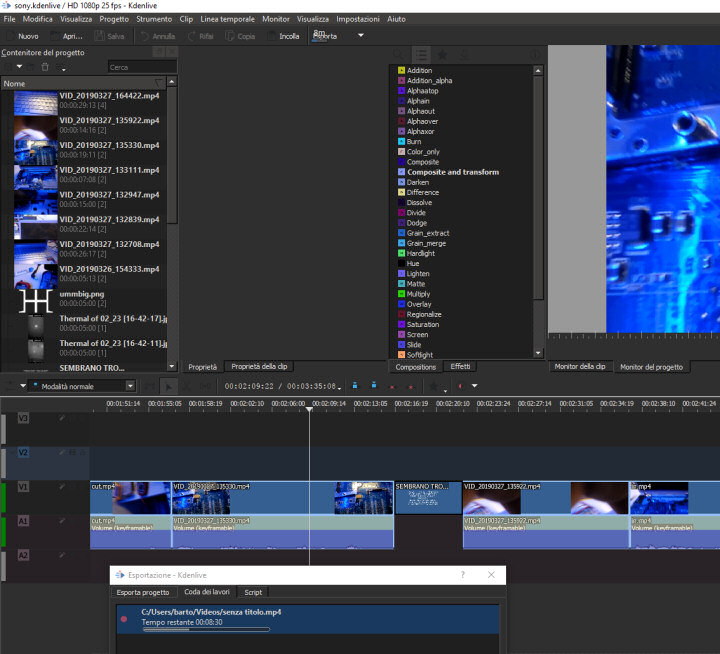Switch to the Compositions tab
Viewport: 720px width, 654px height.
coord(416,367)
